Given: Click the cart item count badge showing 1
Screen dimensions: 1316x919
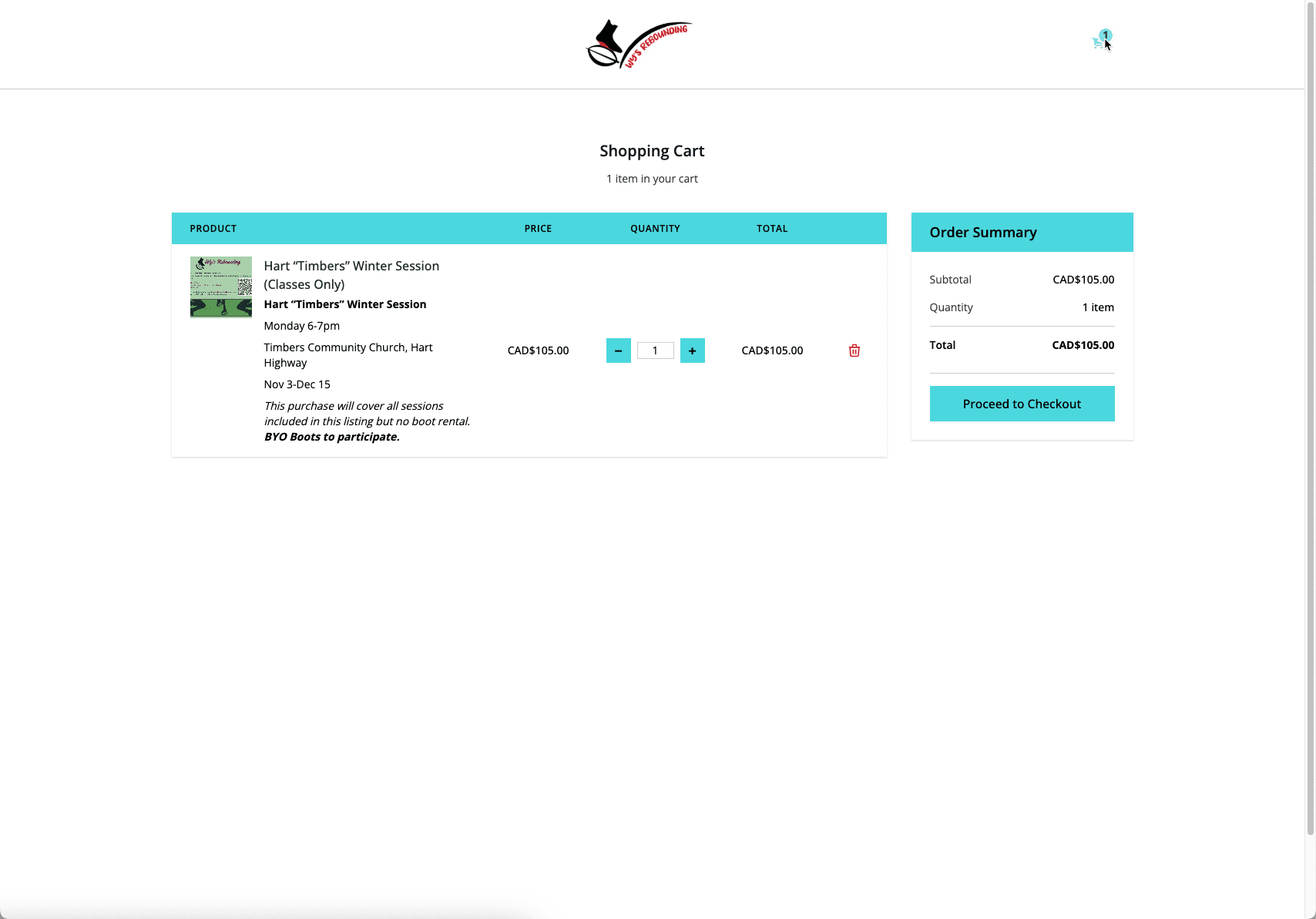Looking at the screenshot, I should click(1106, 35).
